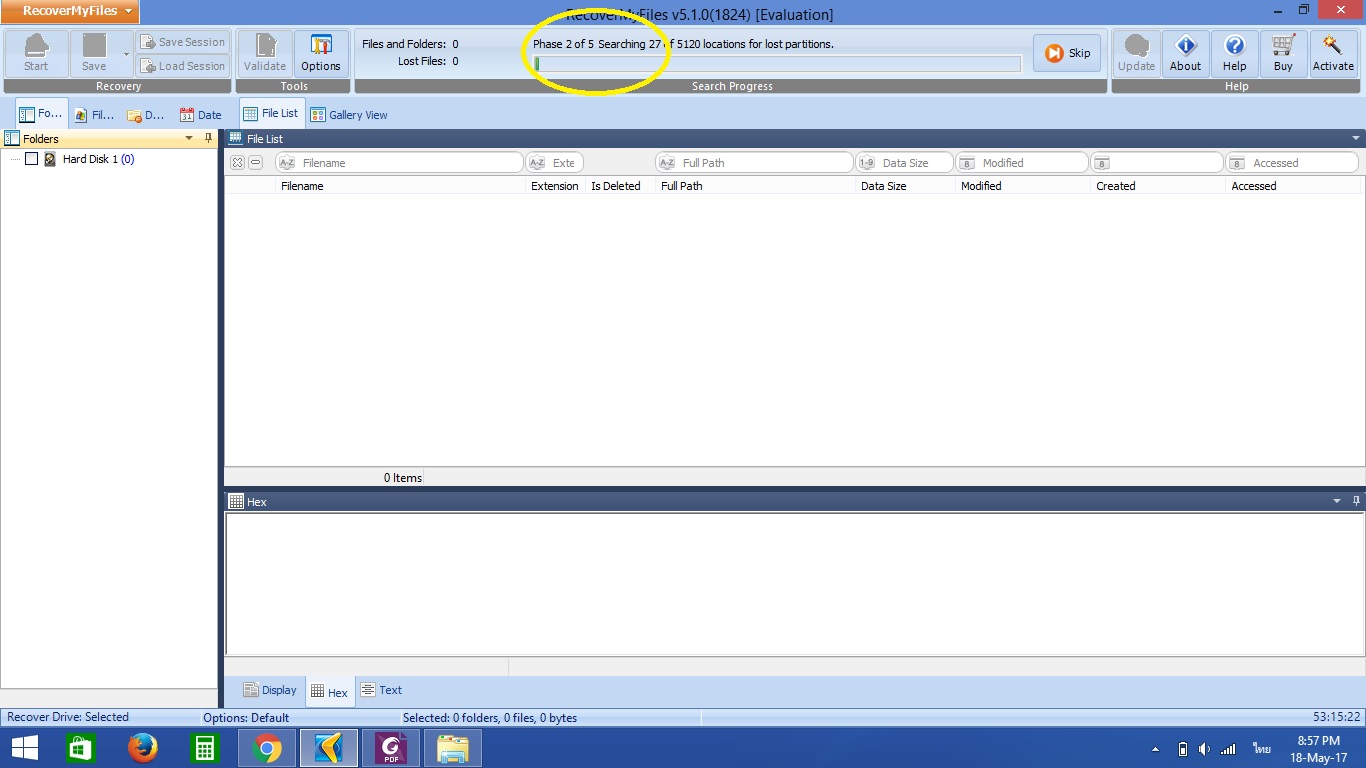
Task: Select the File List tab
Action: 271,113
